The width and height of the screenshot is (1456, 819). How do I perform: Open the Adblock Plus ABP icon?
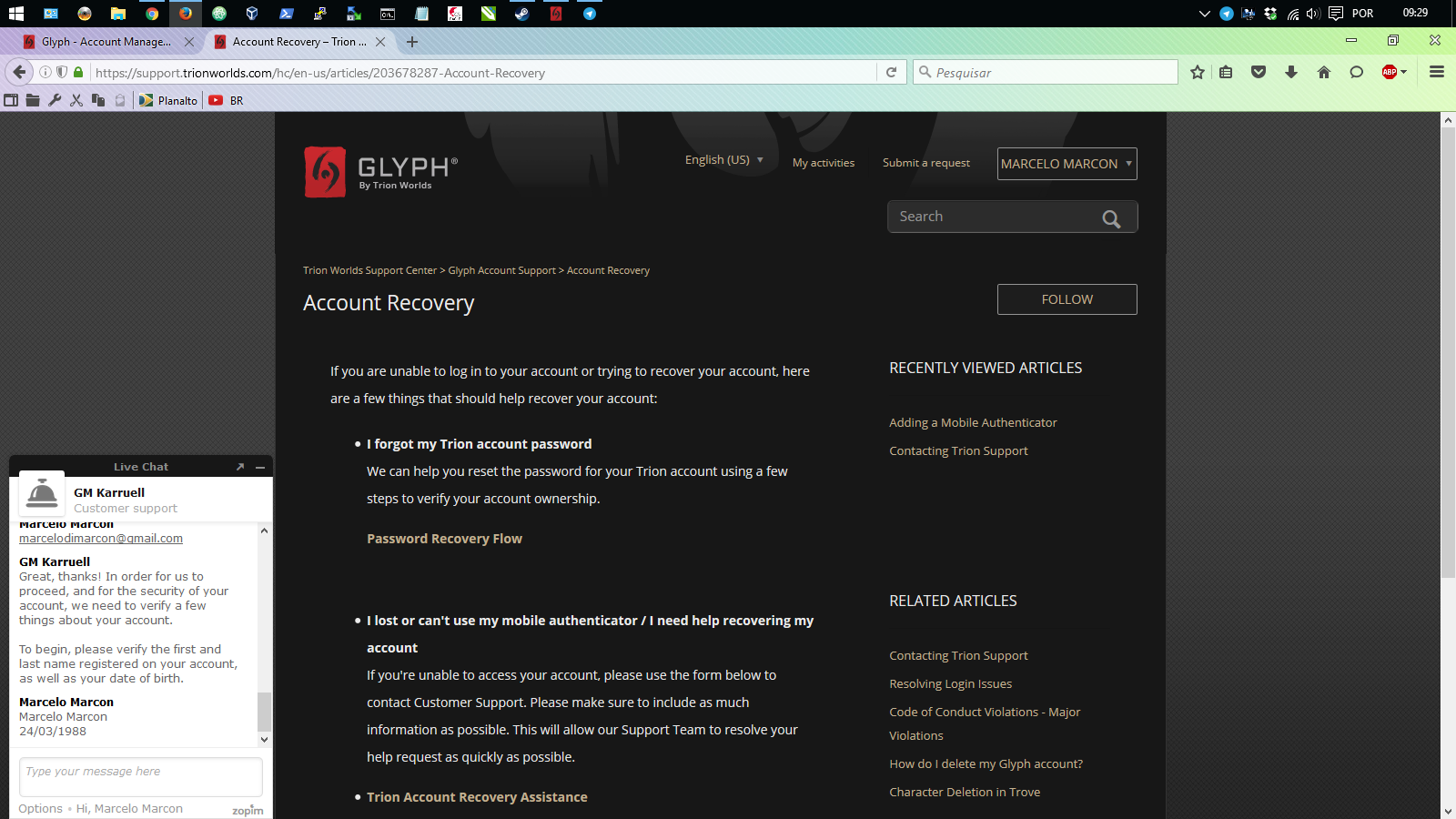click(x=1390, y=72)
